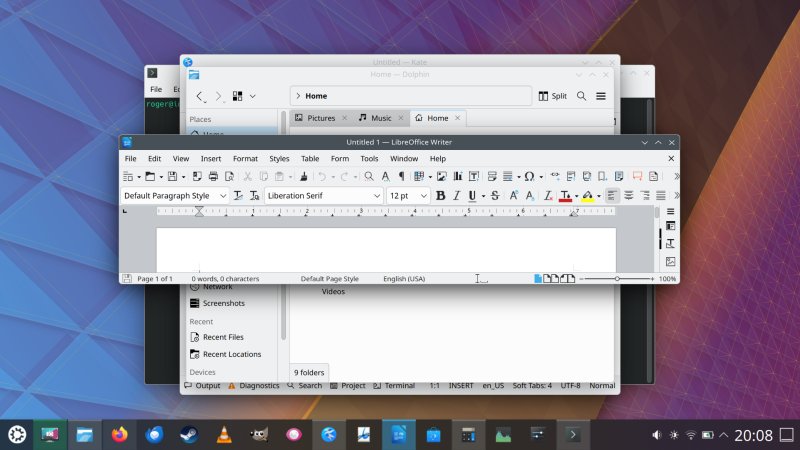Click the Insert Special Character omega icon
This screenshot has width=800, height=450.
[529, 177]
